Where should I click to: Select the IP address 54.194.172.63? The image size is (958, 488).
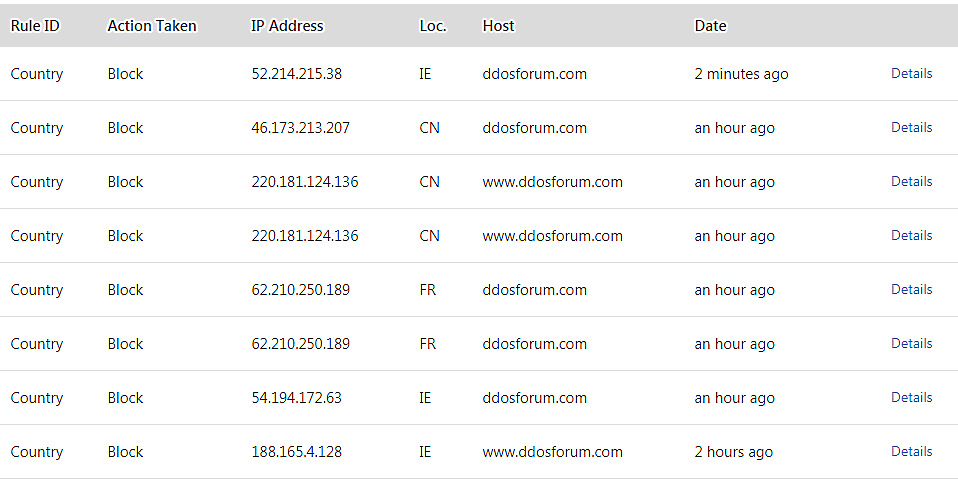[296, 398]
